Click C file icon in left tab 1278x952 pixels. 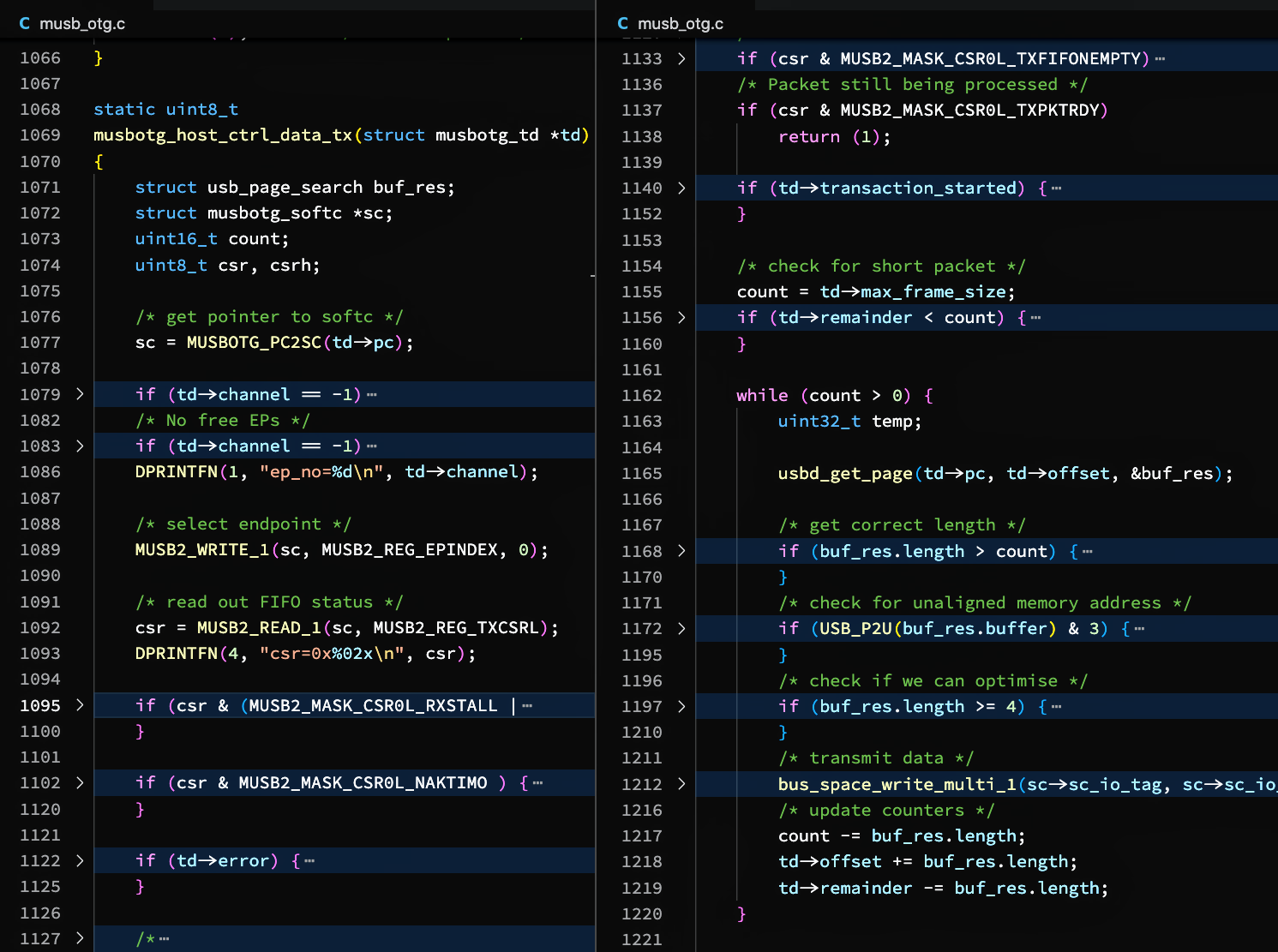click(24, 23)
